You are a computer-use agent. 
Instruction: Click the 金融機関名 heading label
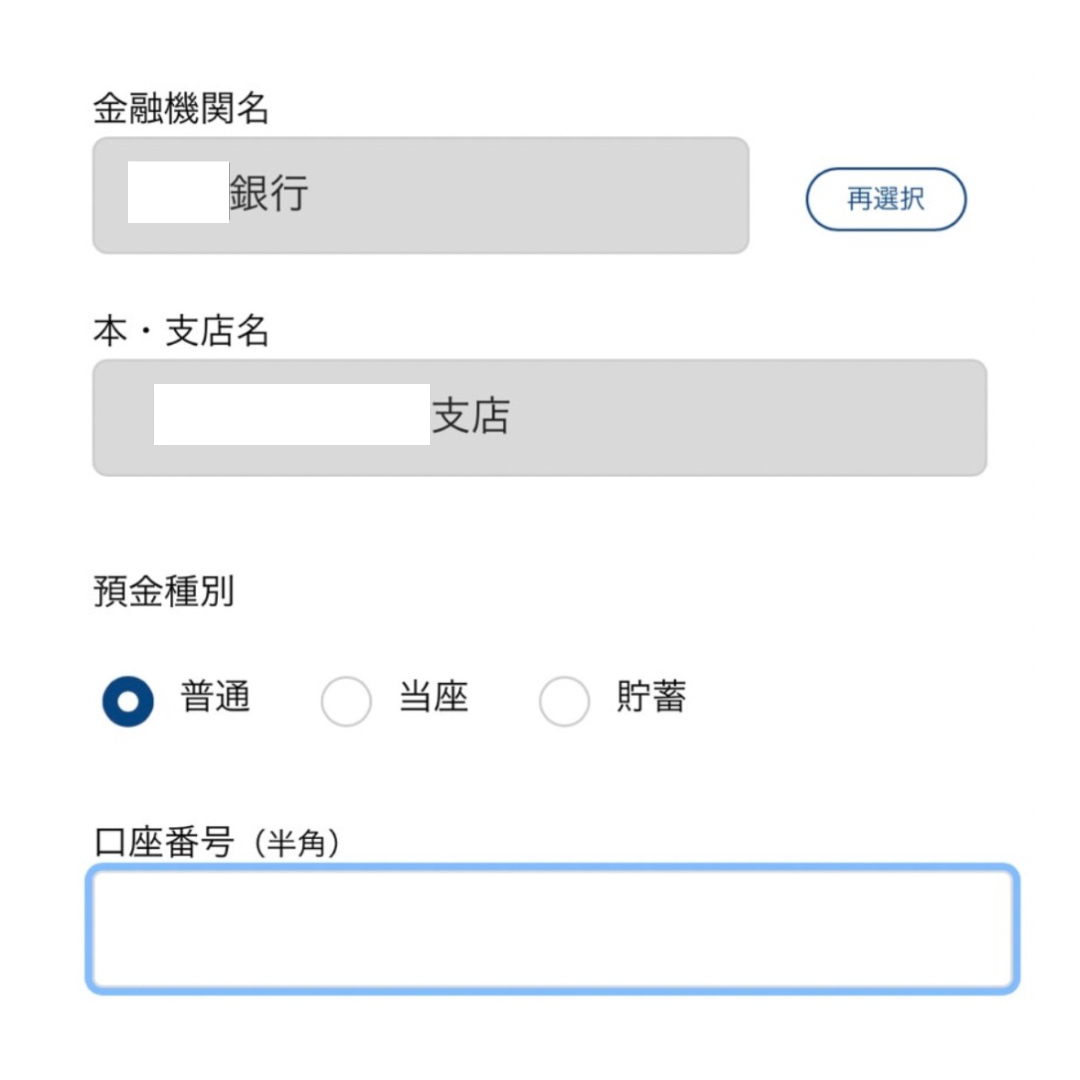(x=181, y=109)
